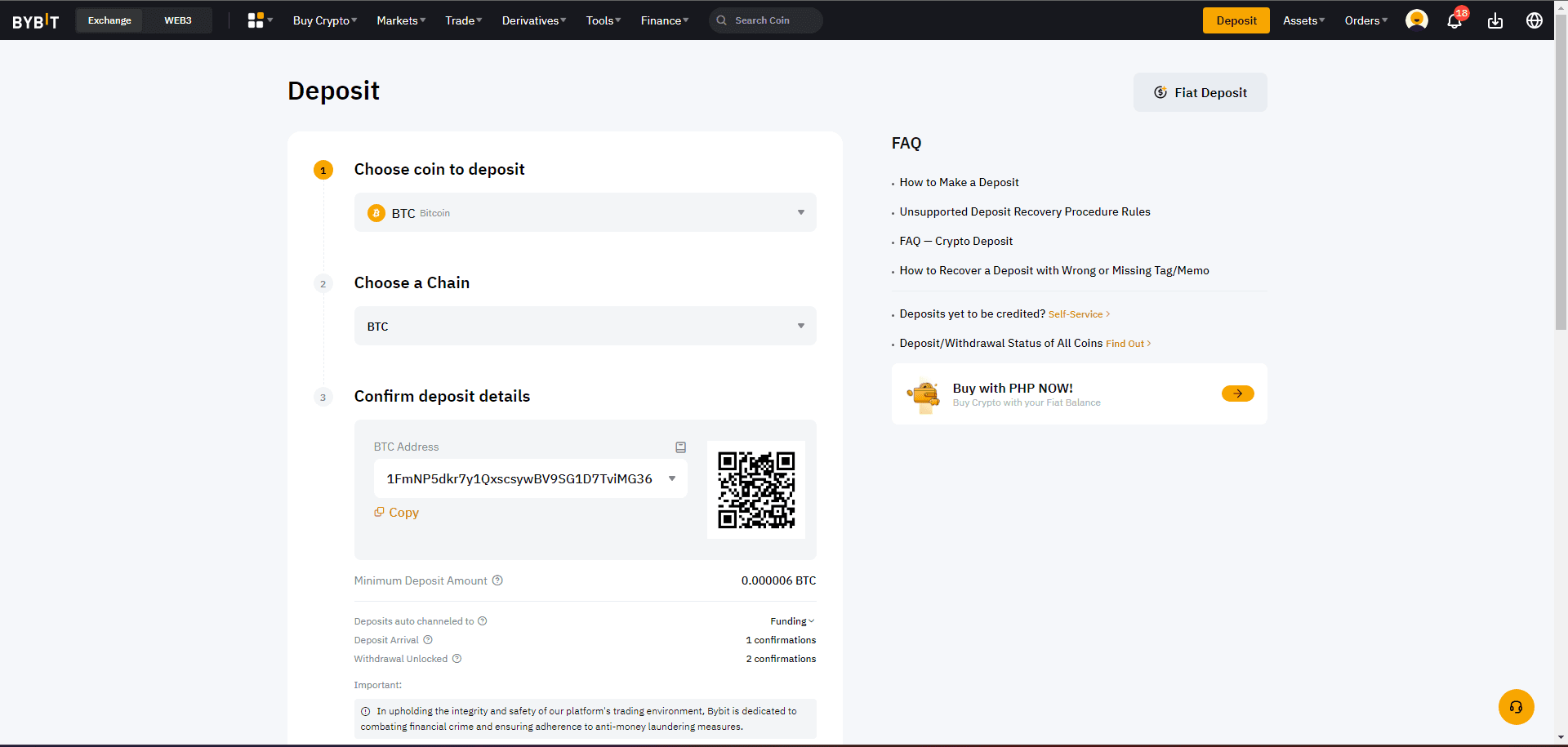Click the BTC address text
Screen dimensions: 1568x747
coord(519,478)
